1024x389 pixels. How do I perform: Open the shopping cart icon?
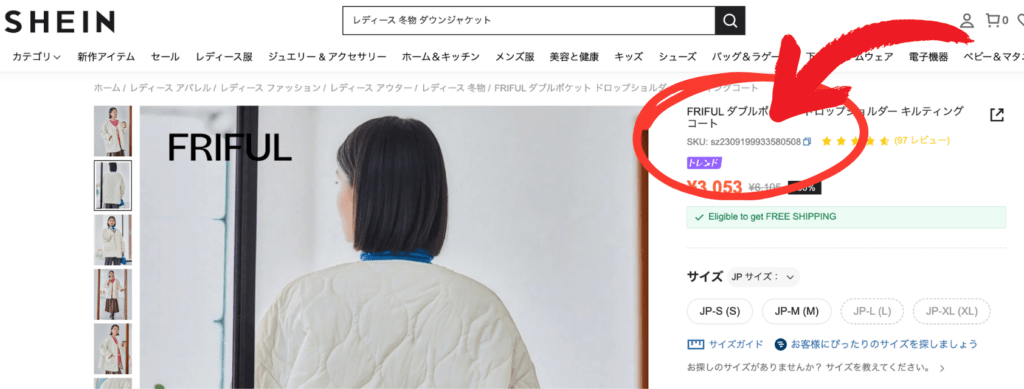pyautogui.click(x=993, y=20)
